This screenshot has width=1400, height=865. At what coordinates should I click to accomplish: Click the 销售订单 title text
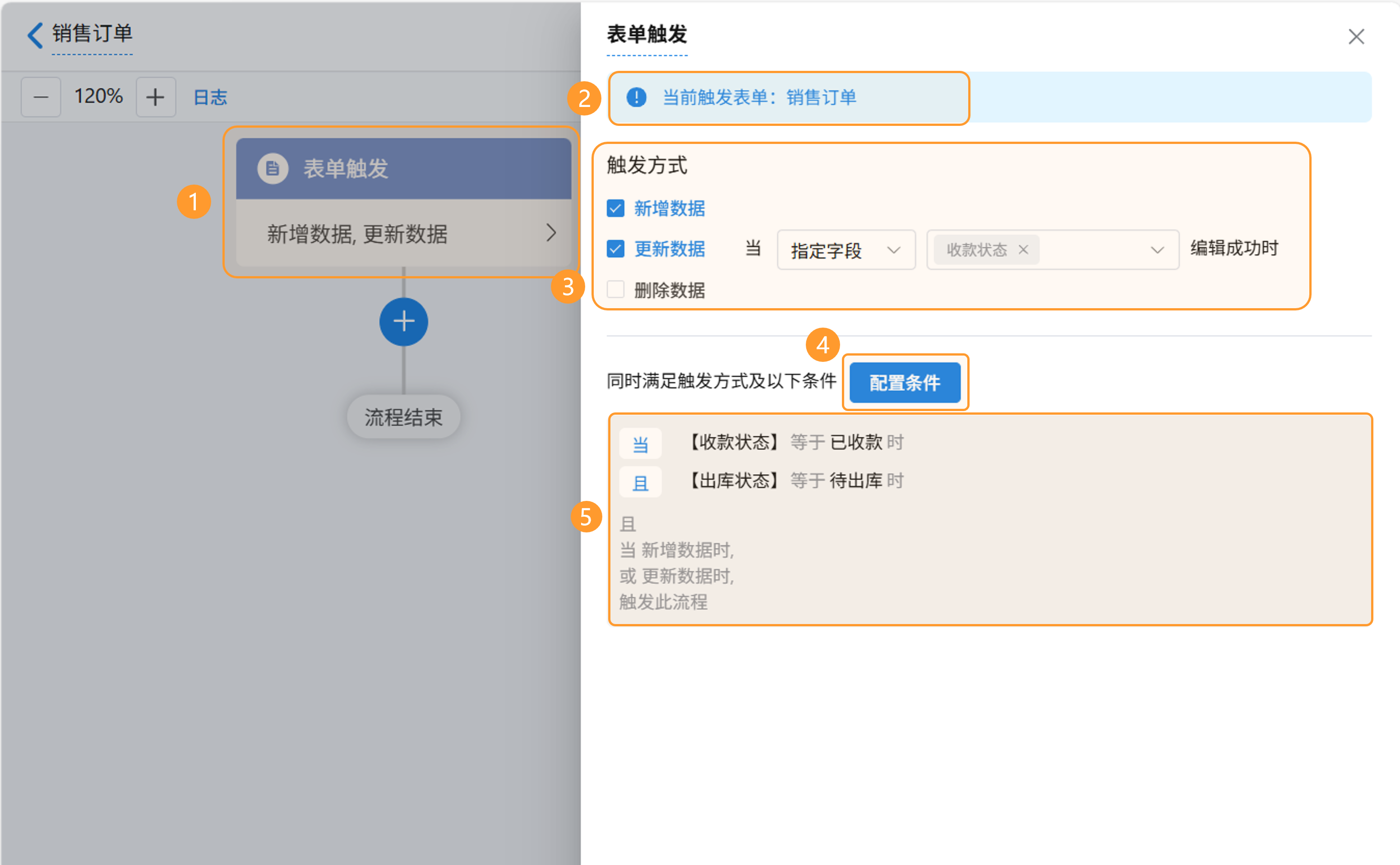point(92,34)
